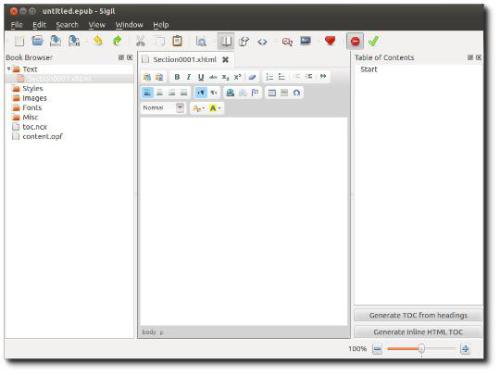Select content.opf in Book Browser
Image resolution: width=500 pixels, height=375 pixels.
point(42,137)
